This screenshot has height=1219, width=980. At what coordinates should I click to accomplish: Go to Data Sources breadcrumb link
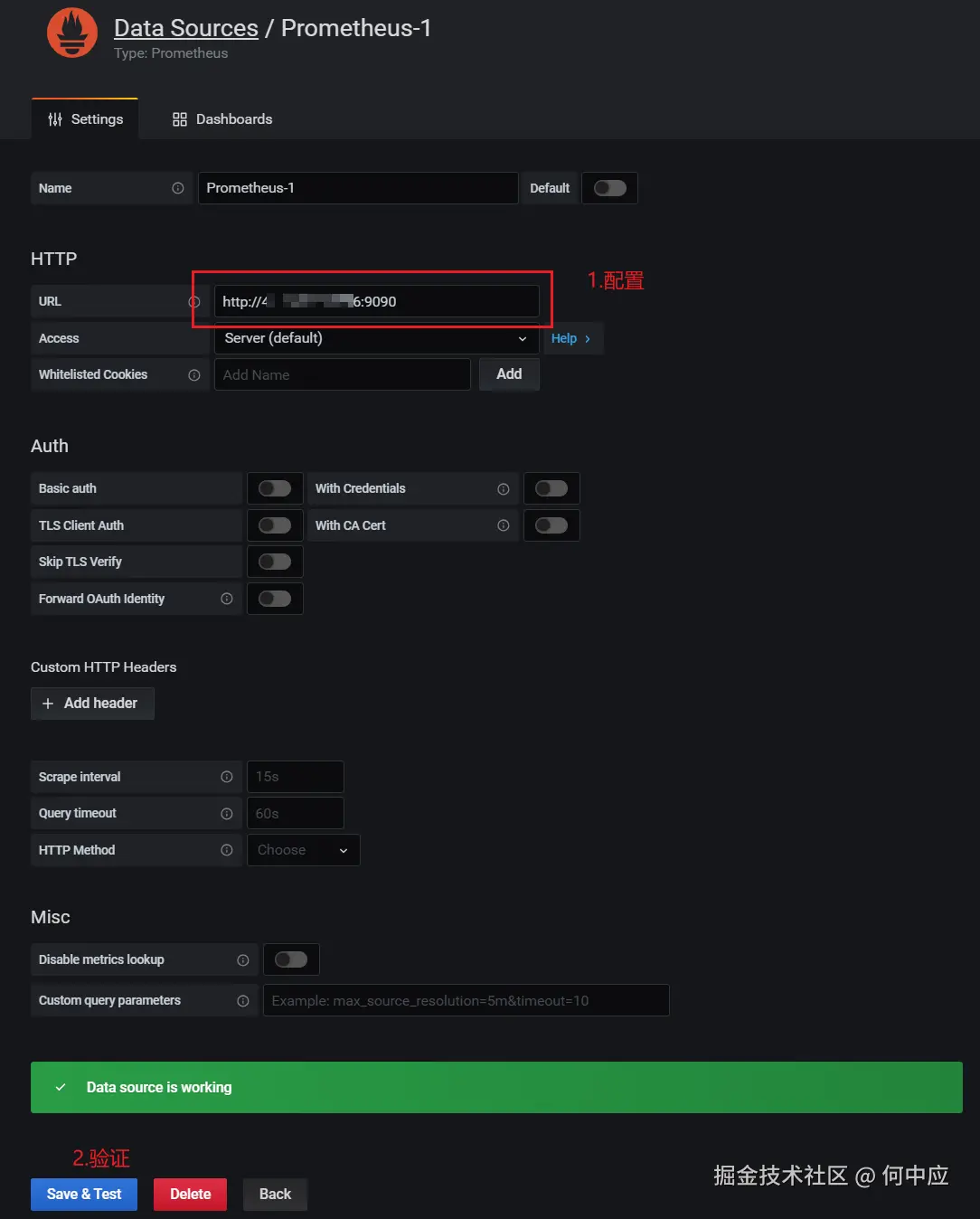point(186,28)
